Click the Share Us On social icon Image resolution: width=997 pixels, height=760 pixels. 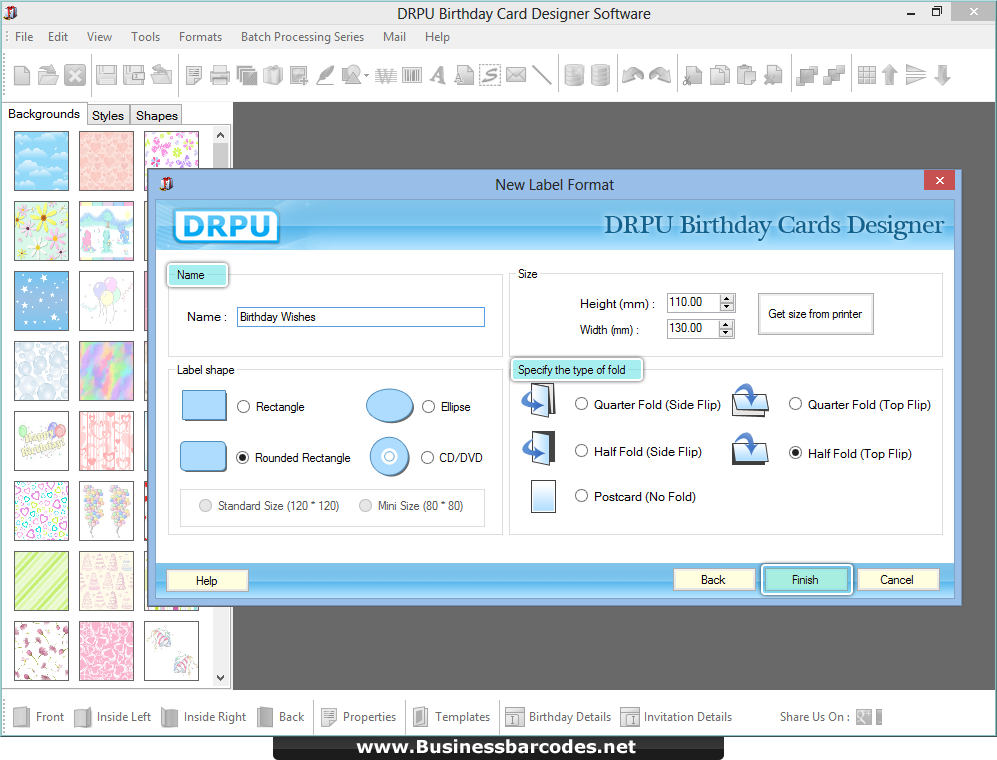(863, 717)
